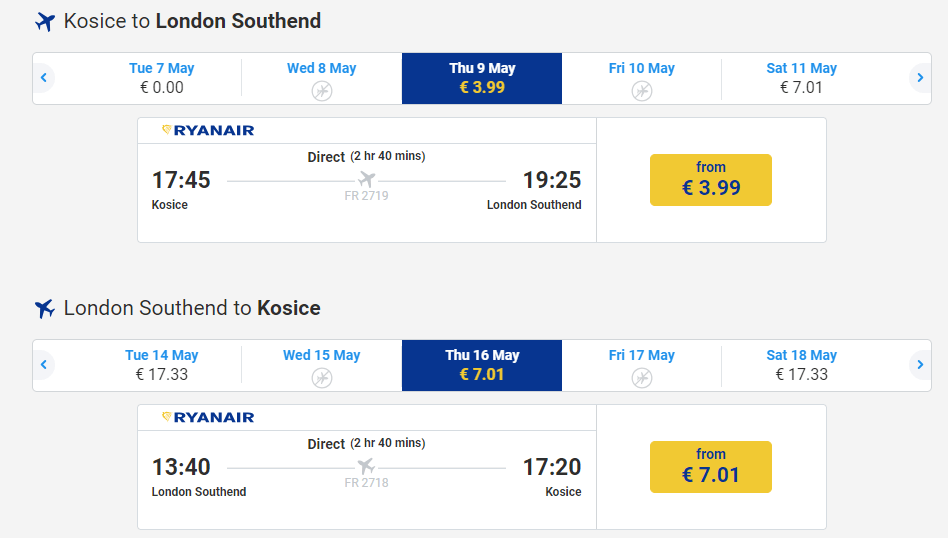948x538 pixels.
Task: Click the no-flight icon under Fri 10 May
Action: pyautogui.click(x=641, y=91)
